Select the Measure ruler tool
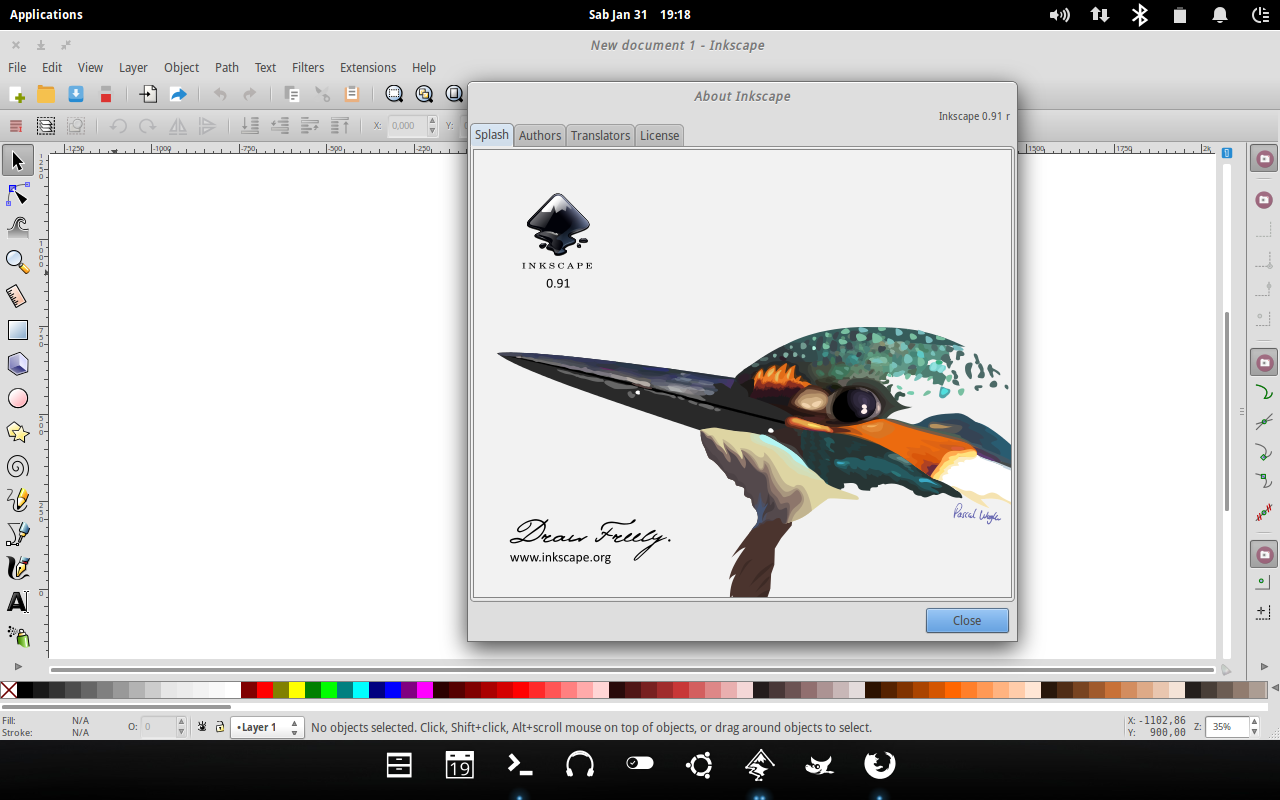The image size is (1280, 800). pyautogui.click(x=17, y=296)
